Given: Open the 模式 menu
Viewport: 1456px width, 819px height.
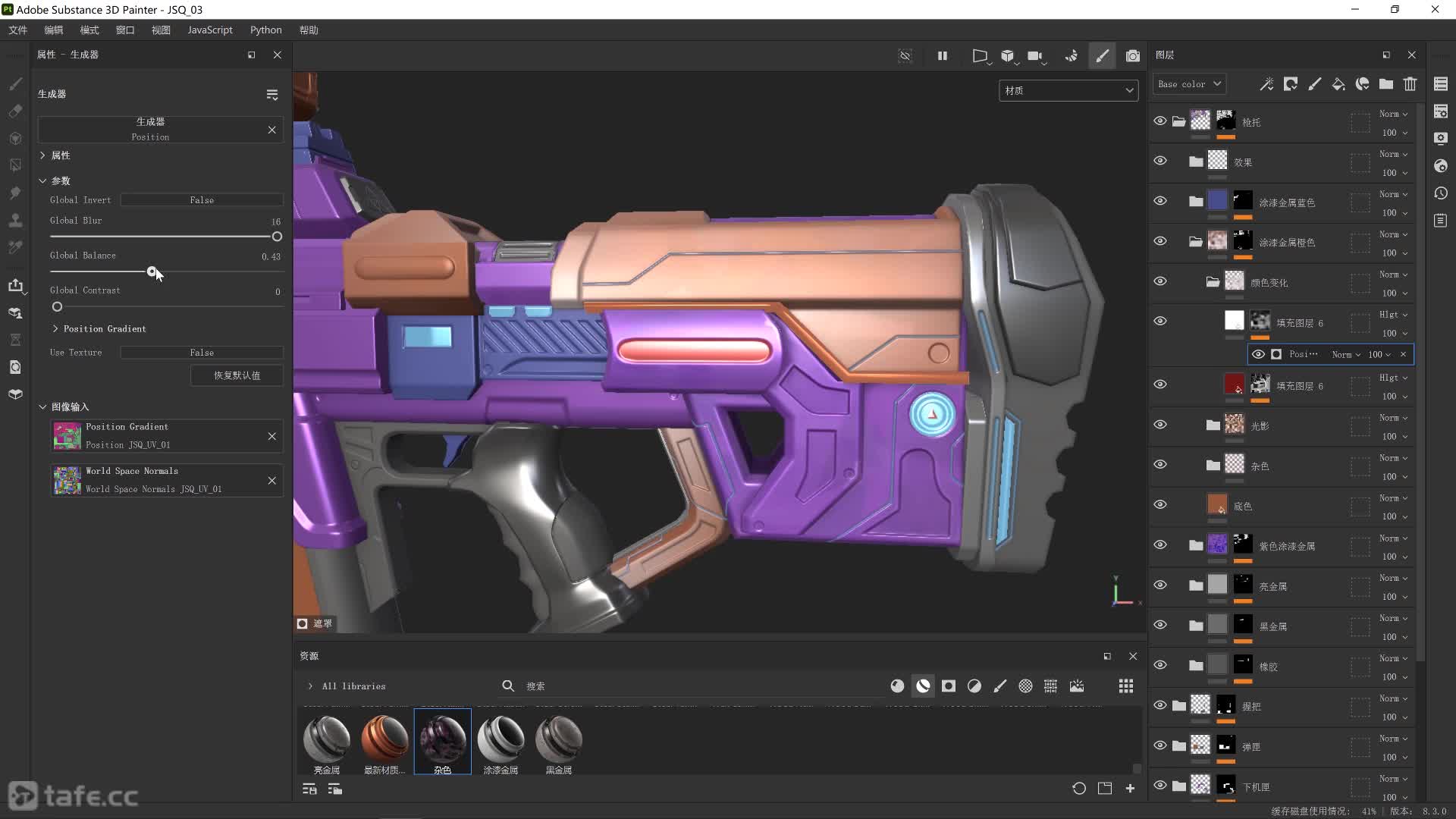Looking at the screenshot, I should (x=89, y=30).
